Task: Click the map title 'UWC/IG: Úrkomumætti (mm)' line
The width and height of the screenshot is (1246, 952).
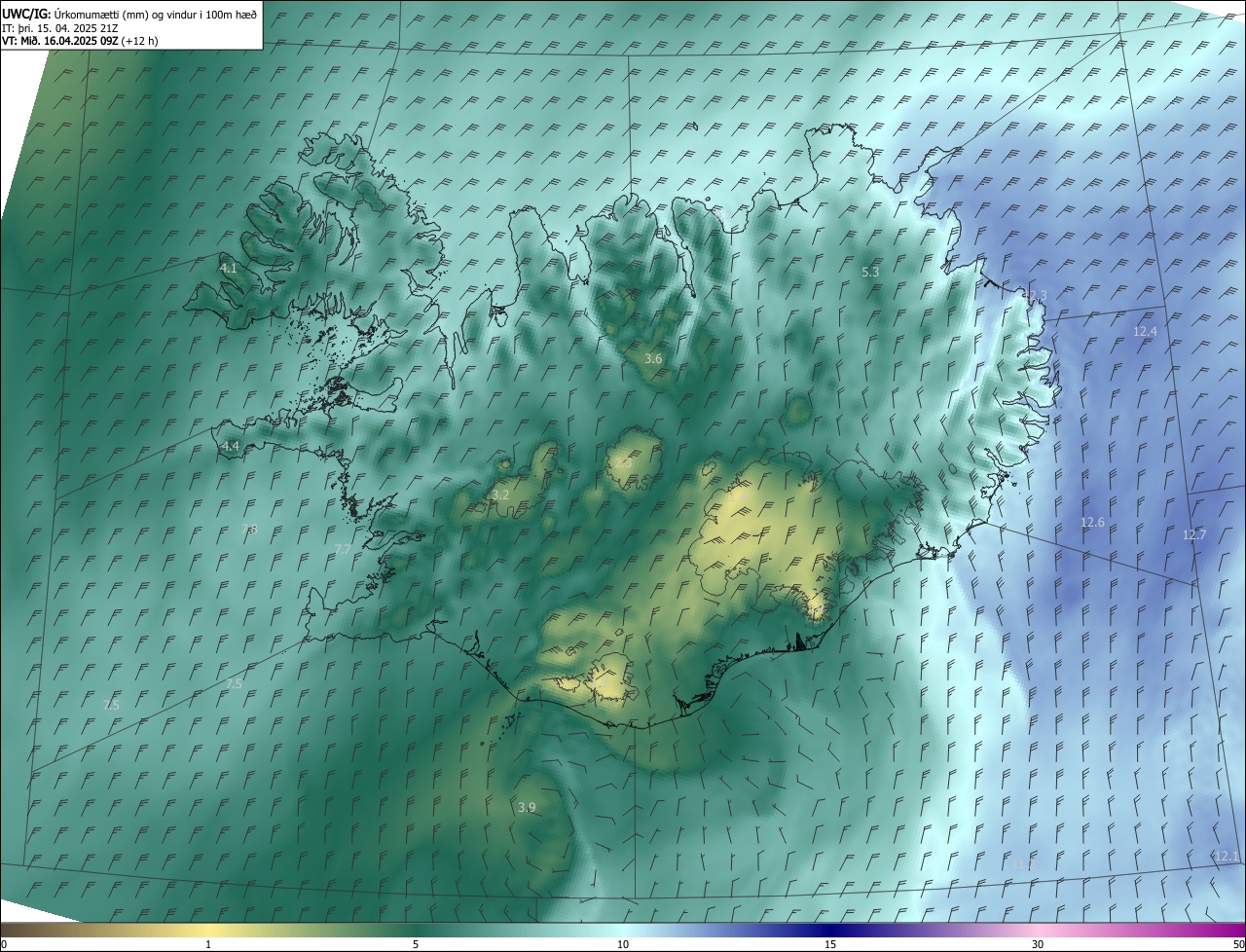Action: tap(129, 14)
